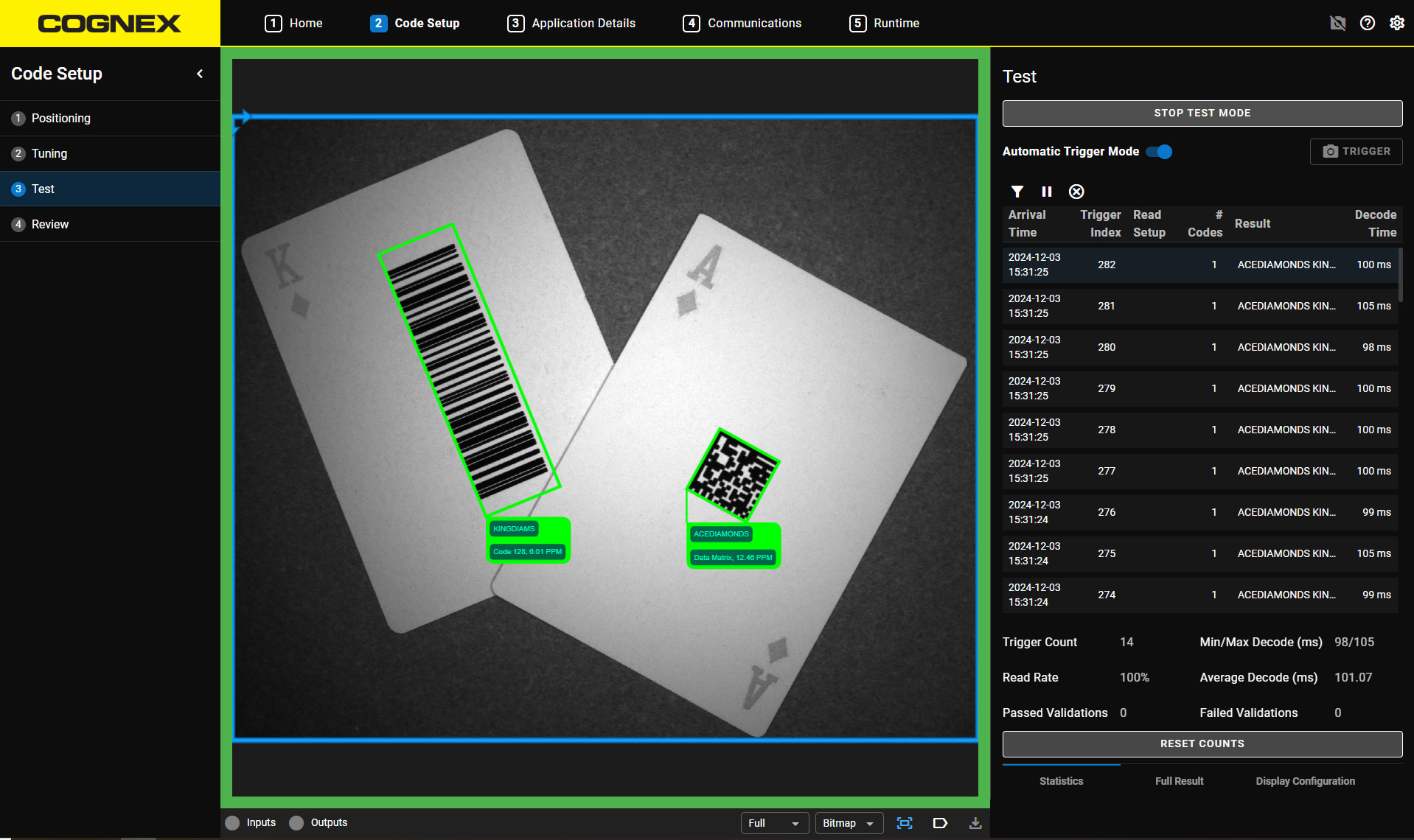The height and width of the screenshot is (840, 1414).
Task: Toggle the label tag overlay icon
Action: point(940,823)
